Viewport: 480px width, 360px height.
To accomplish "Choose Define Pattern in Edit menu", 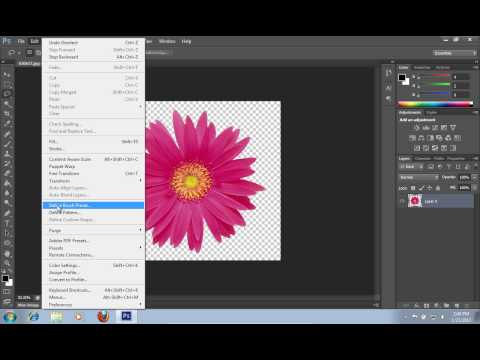I will click(93, 212).
